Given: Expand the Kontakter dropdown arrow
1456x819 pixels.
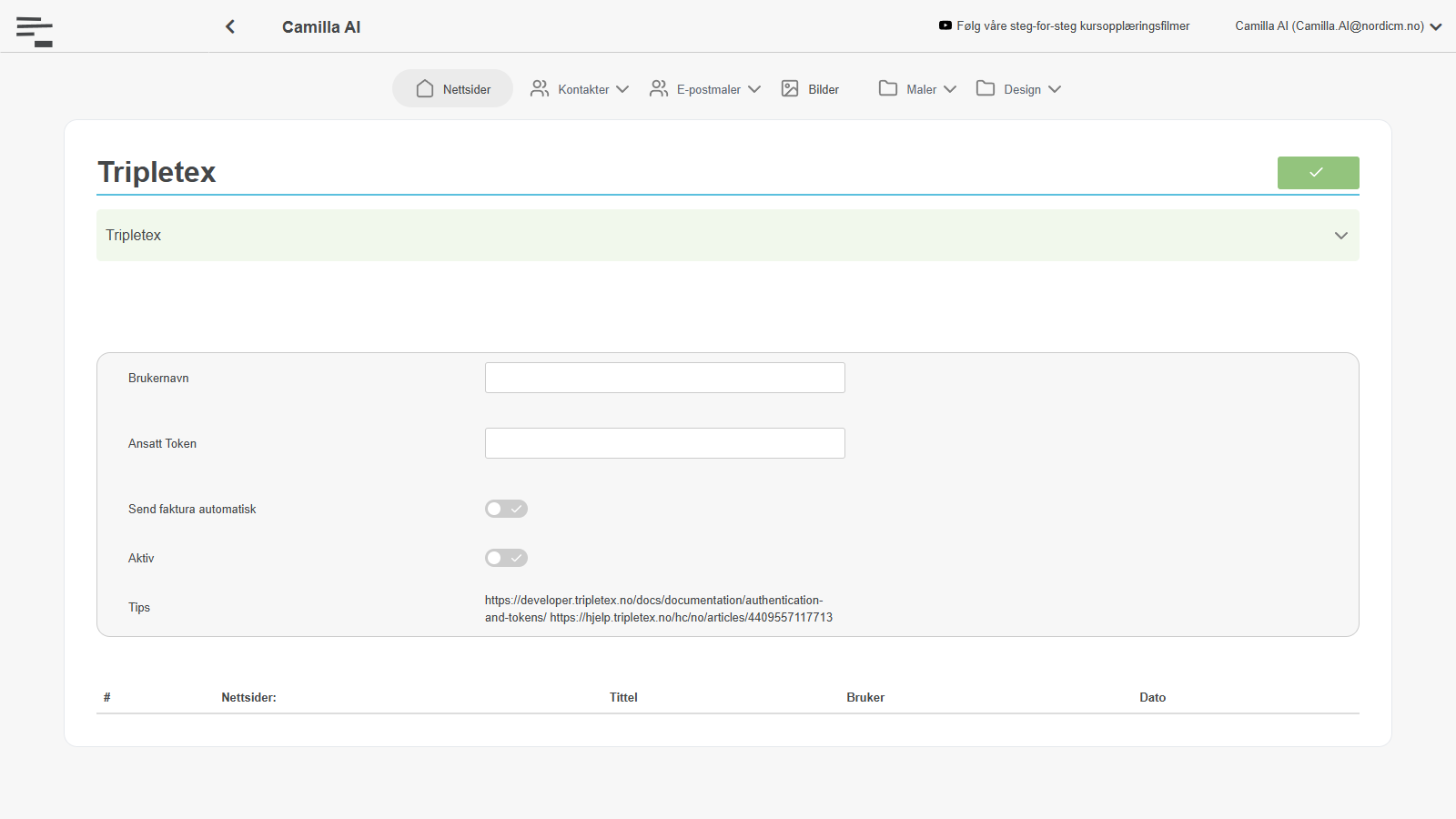Looking at the screenshot, I should 622,89.
